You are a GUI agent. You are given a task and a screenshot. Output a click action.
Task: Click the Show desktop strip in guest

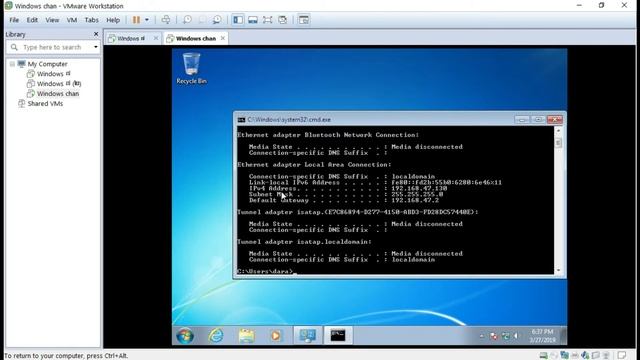point(564,336)
